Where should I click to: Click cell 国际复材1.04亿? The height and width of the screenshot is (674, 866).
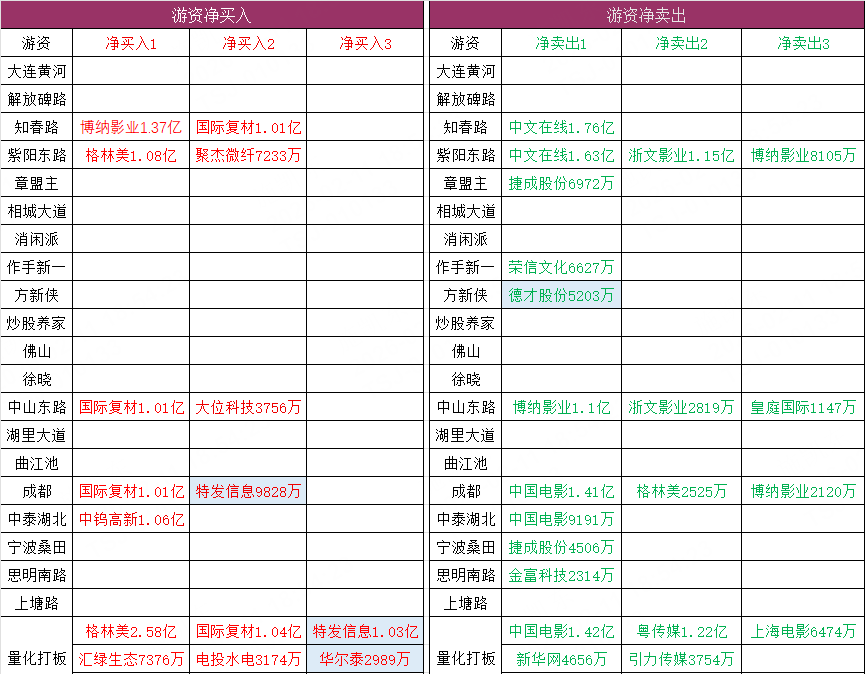248,631
